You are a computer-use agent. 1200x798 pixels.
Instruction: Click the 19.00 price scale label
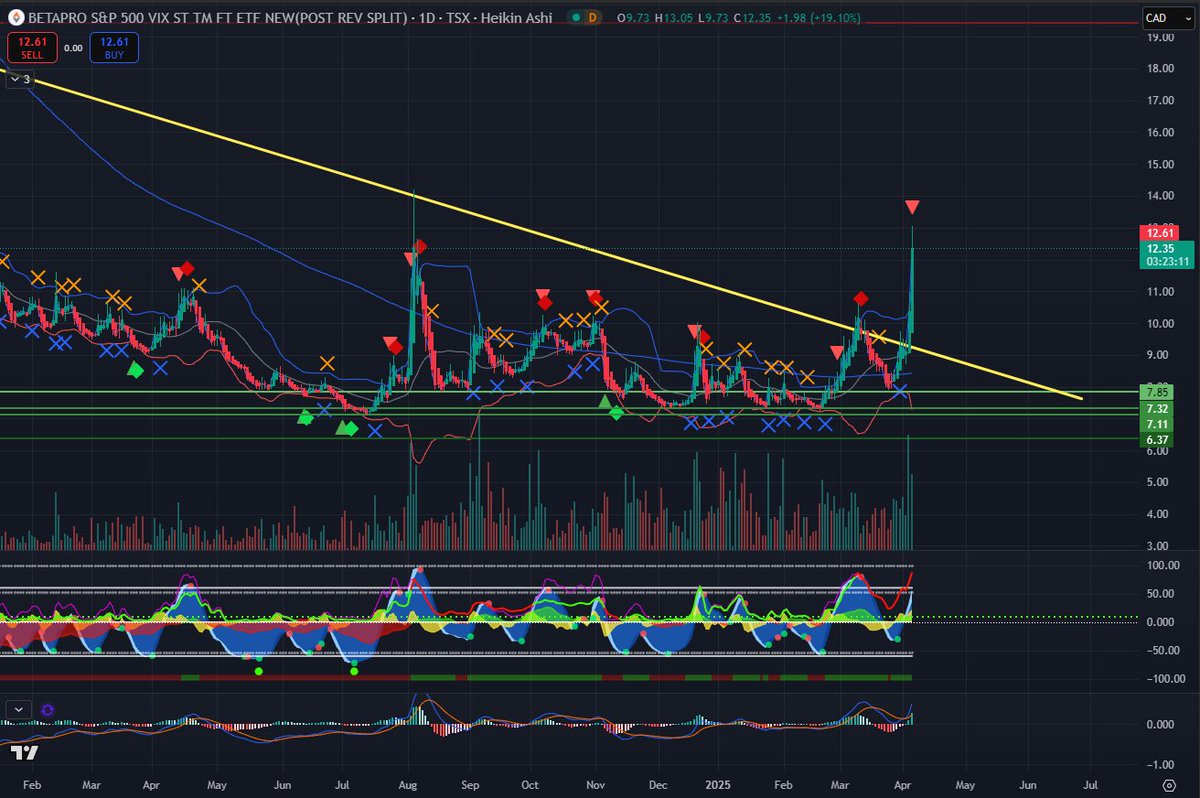1160,38
